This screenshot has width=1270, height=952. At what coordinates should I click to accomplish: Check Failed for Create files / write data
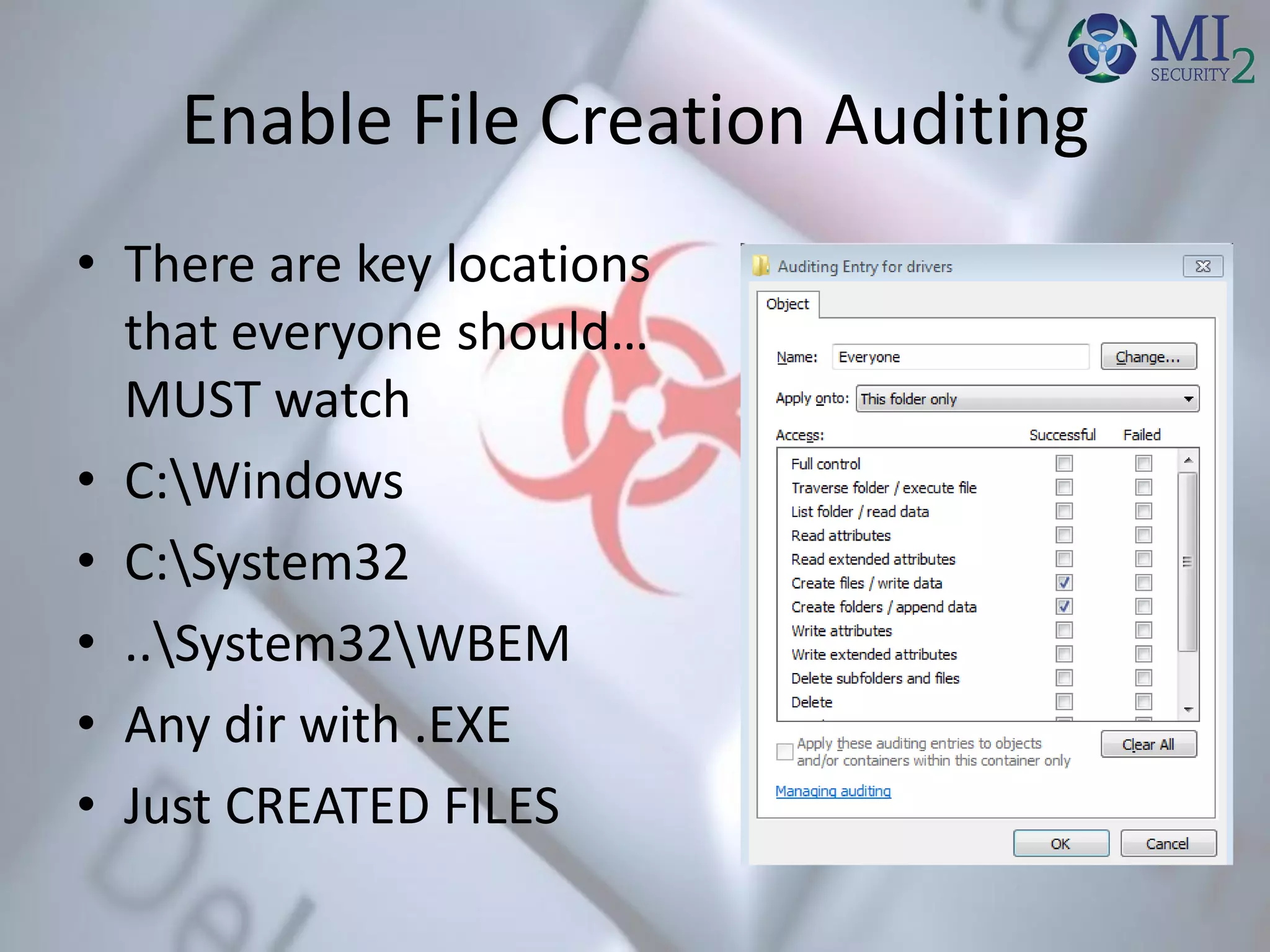(x=1143, y=583)
